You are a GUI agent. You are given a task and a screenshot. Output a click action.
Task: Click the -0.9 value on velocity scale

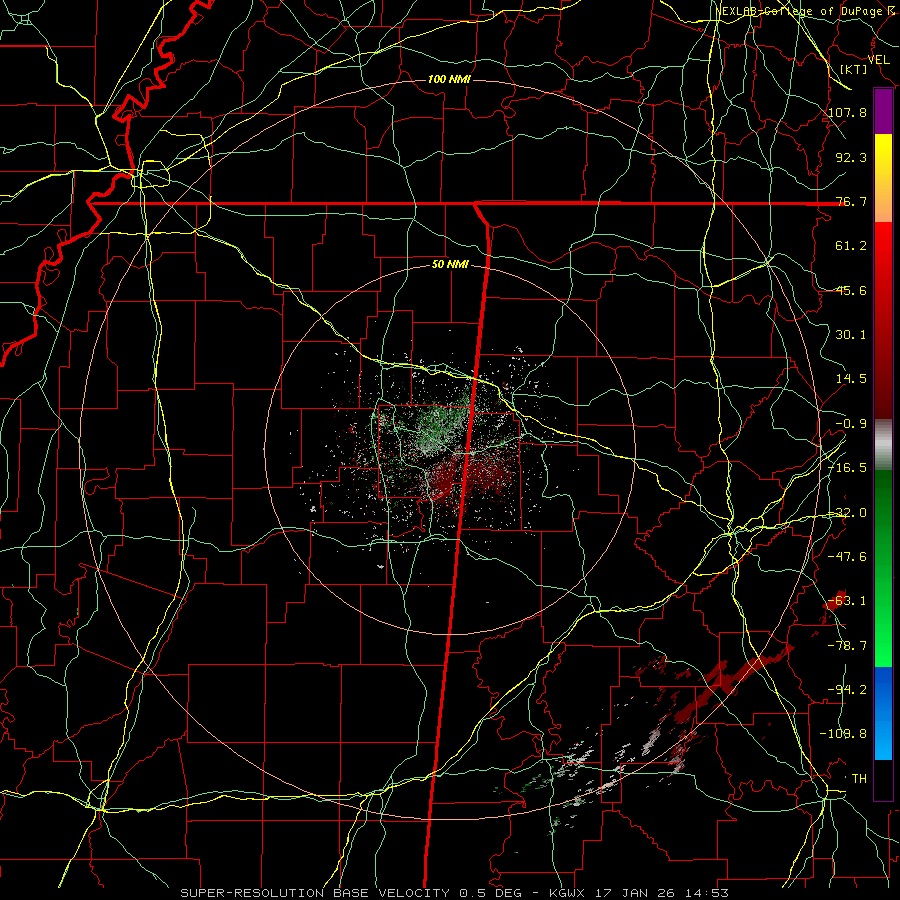[x=851, y=424]
